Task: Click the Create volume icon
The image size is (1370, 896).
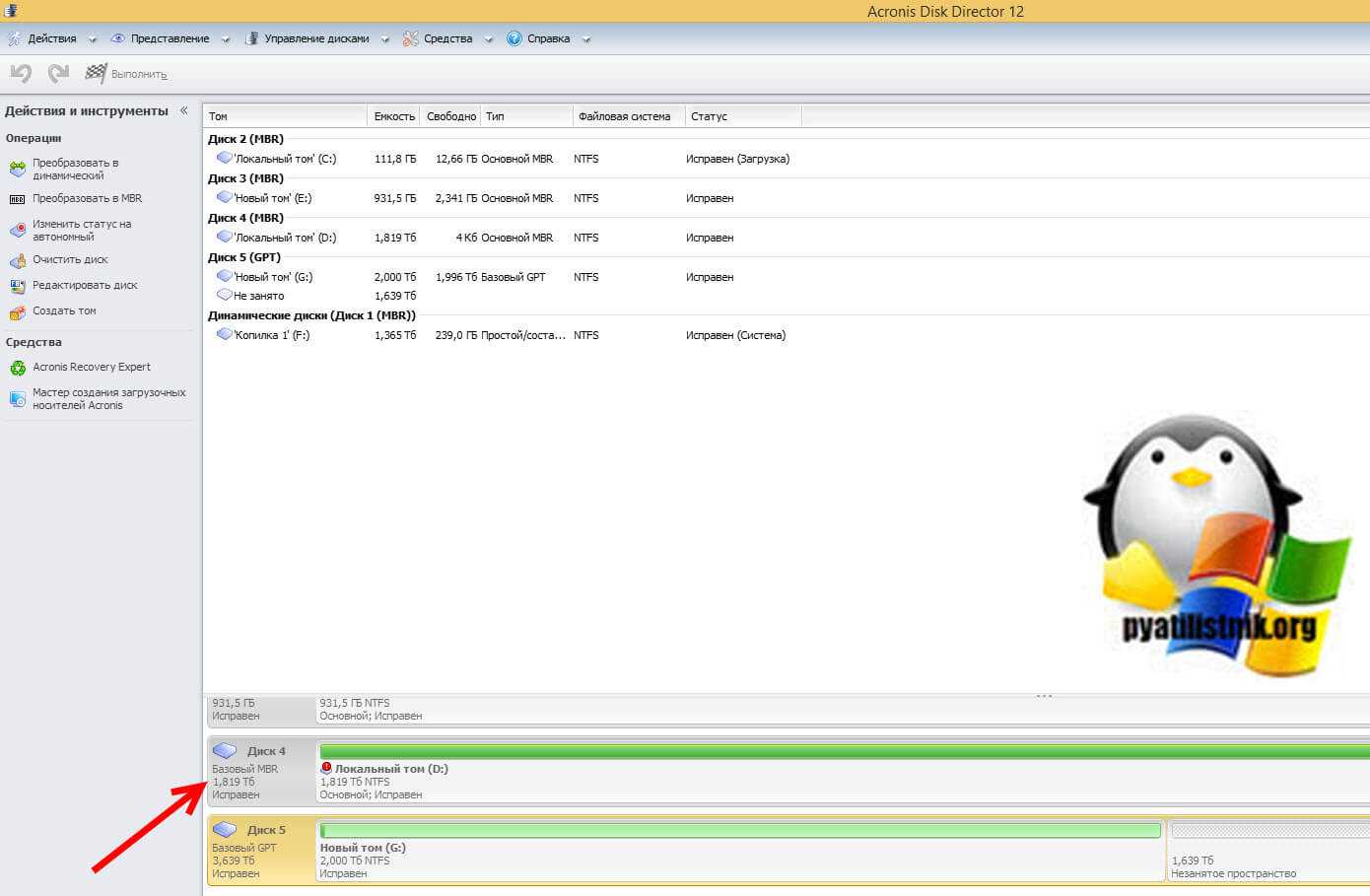Action: tap(17, 311)
